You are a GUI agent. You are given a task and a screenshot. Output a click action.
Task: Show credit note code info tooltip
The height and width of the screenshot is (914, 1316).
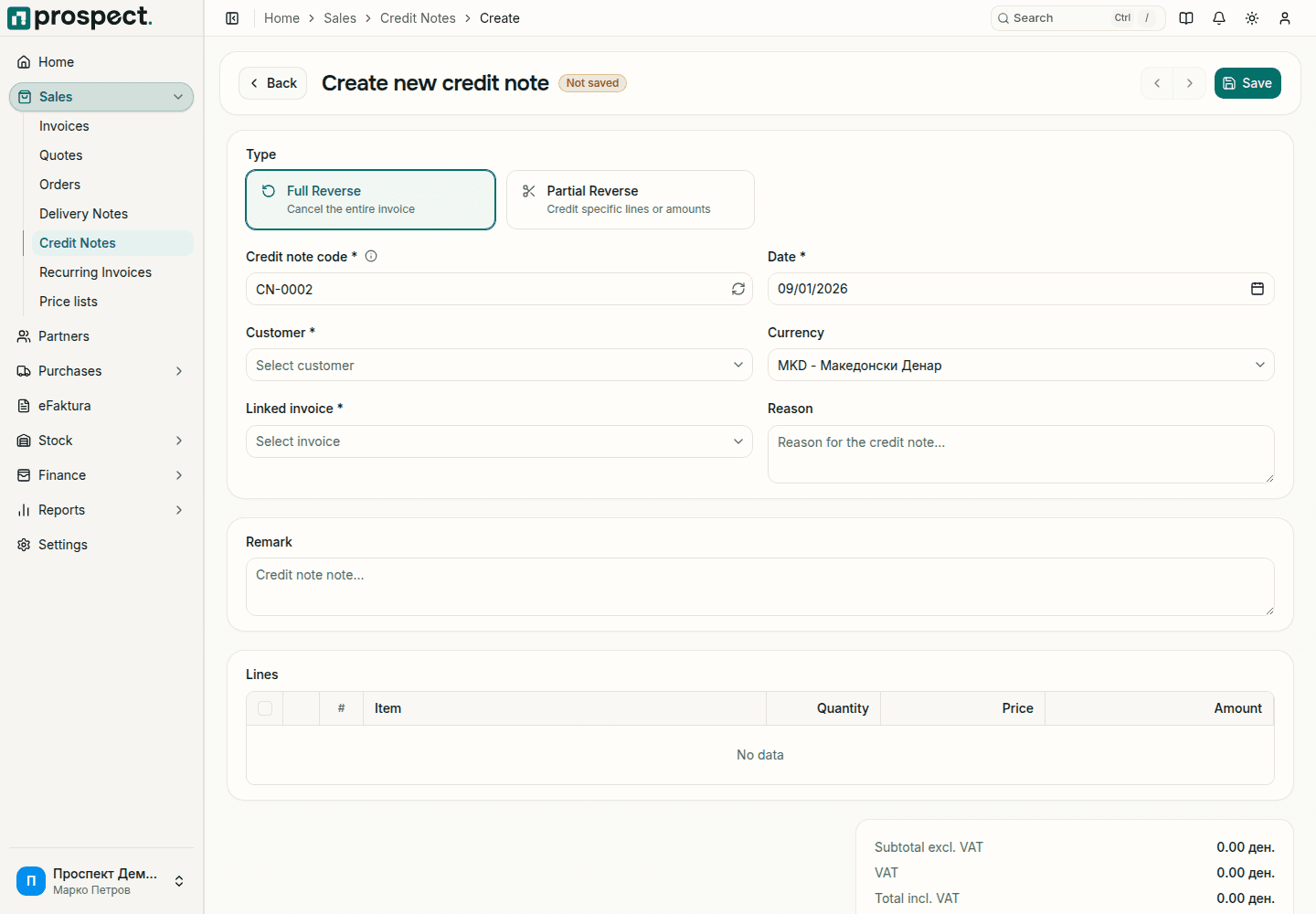point(371,256)
